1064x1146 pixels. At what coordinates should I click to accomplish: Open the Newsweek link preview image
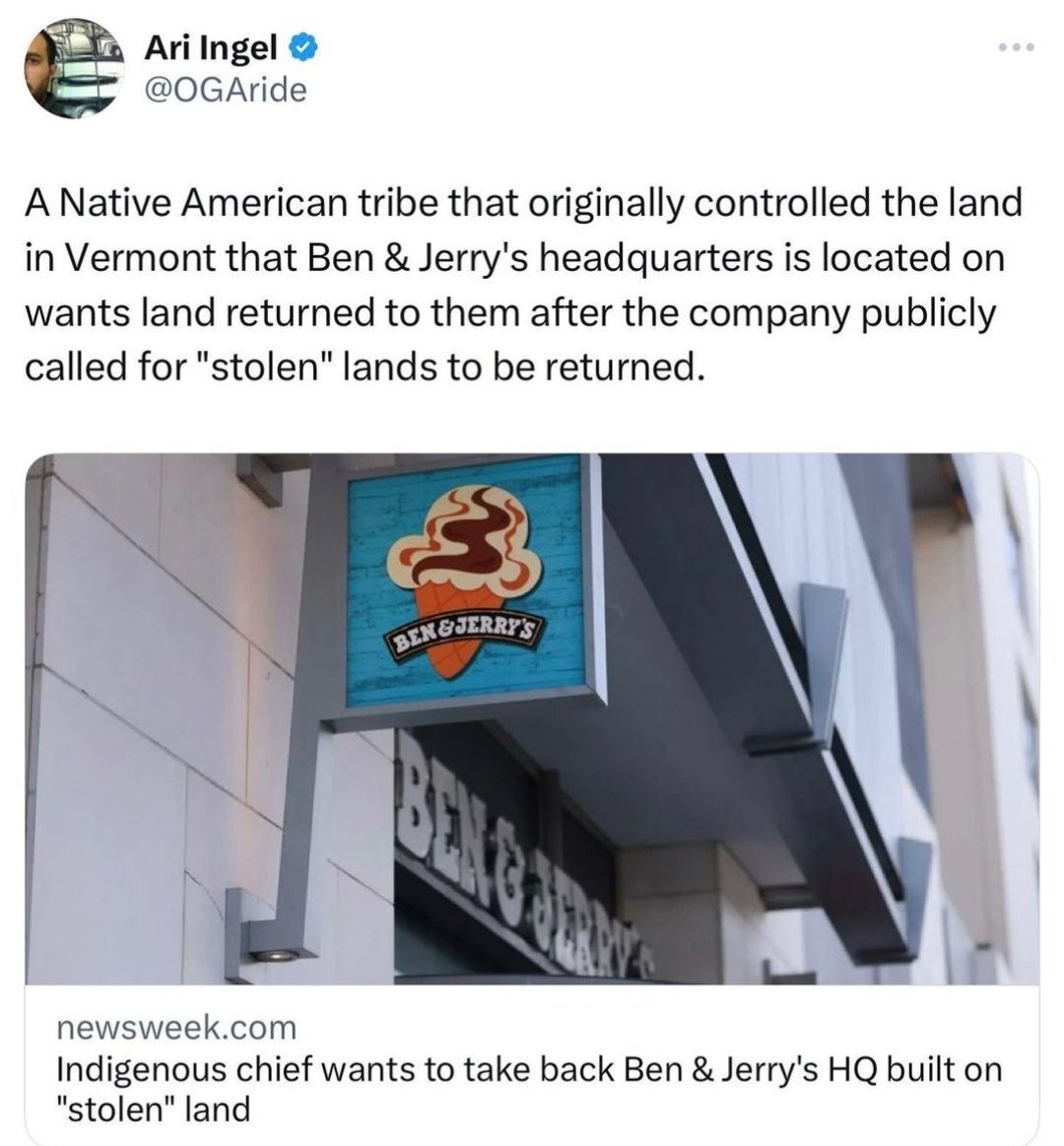532,718
